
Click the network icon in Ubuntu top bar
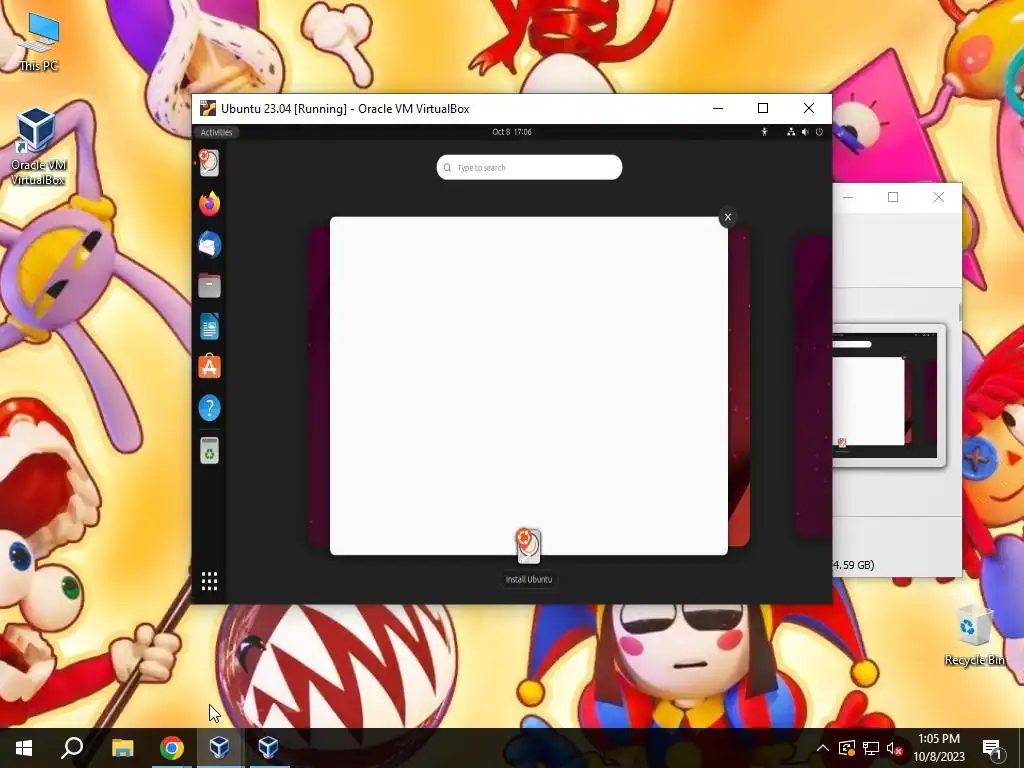pos(791,132)
